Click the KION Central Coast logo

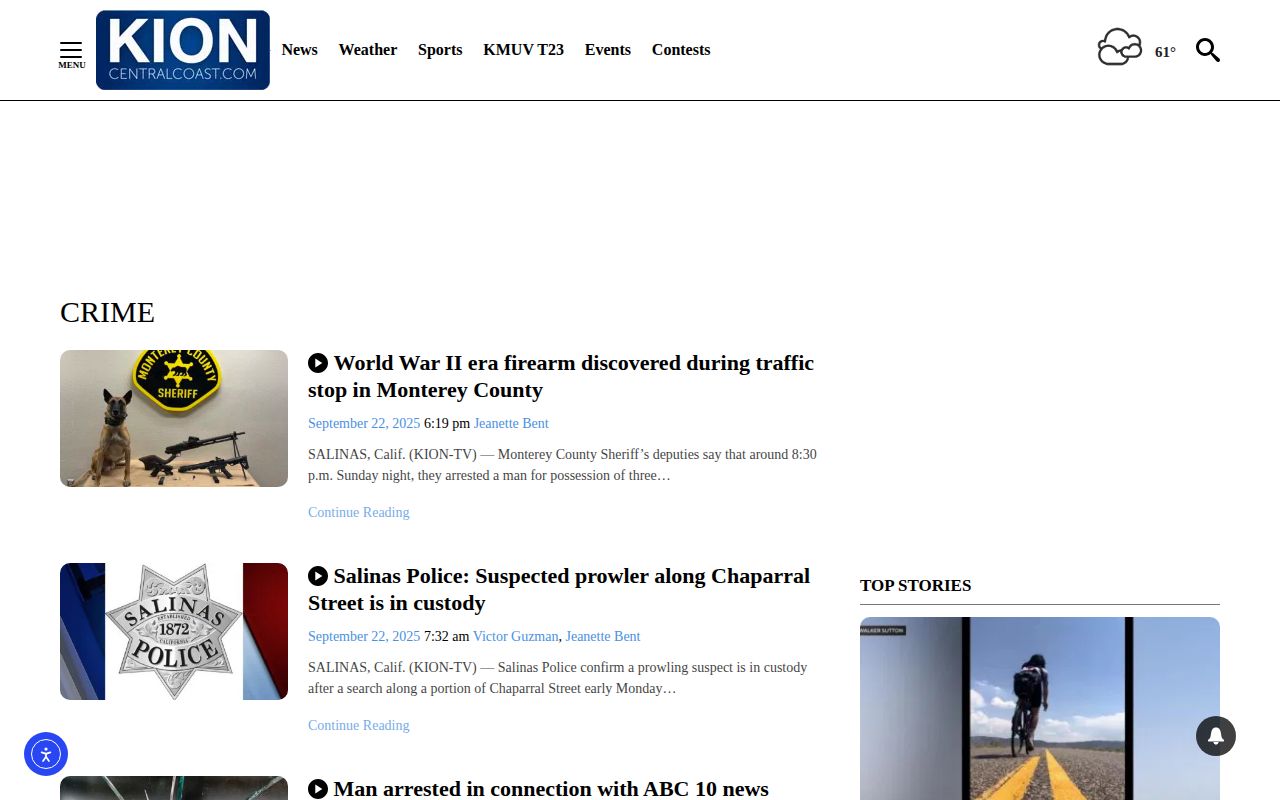183,50
